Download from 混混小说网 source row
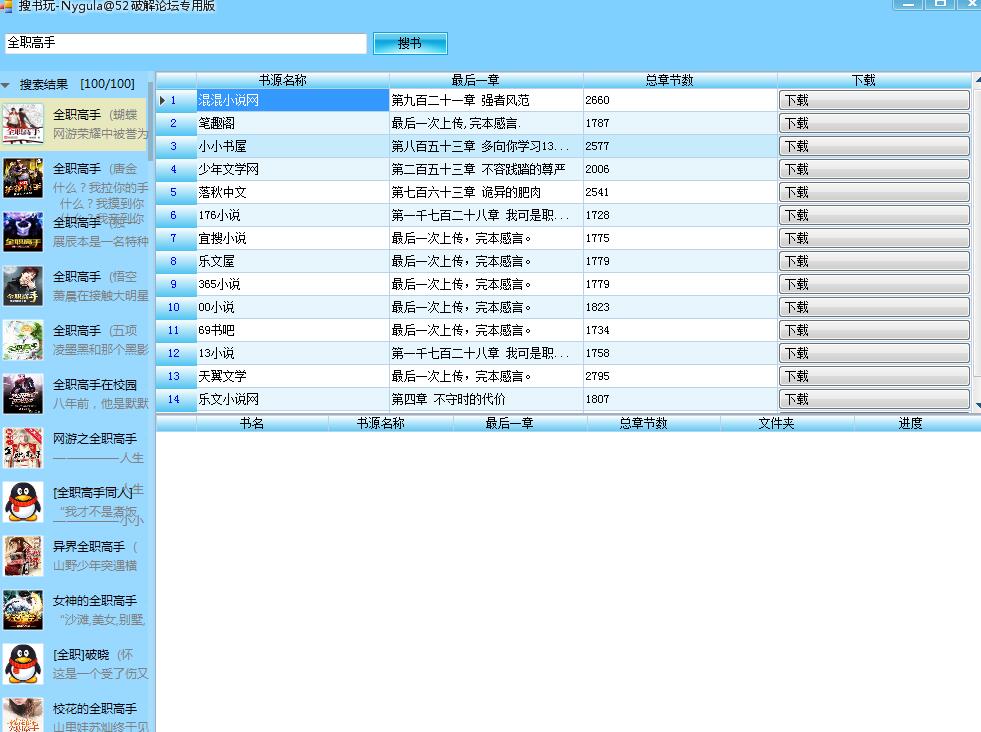 (873, 100)
